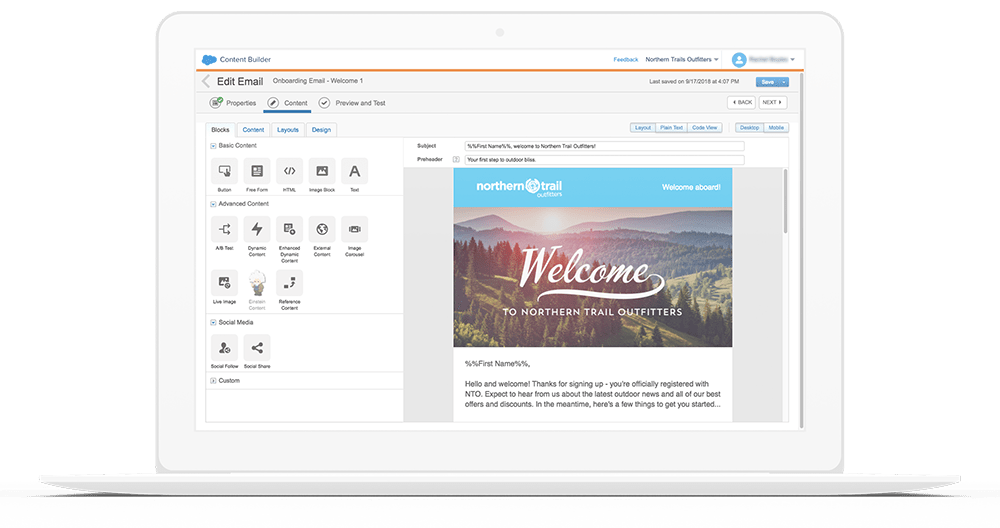The height and width of the screenshot is (528, 1000).
Task: Open the Feedback link
Action: (626, 59)
